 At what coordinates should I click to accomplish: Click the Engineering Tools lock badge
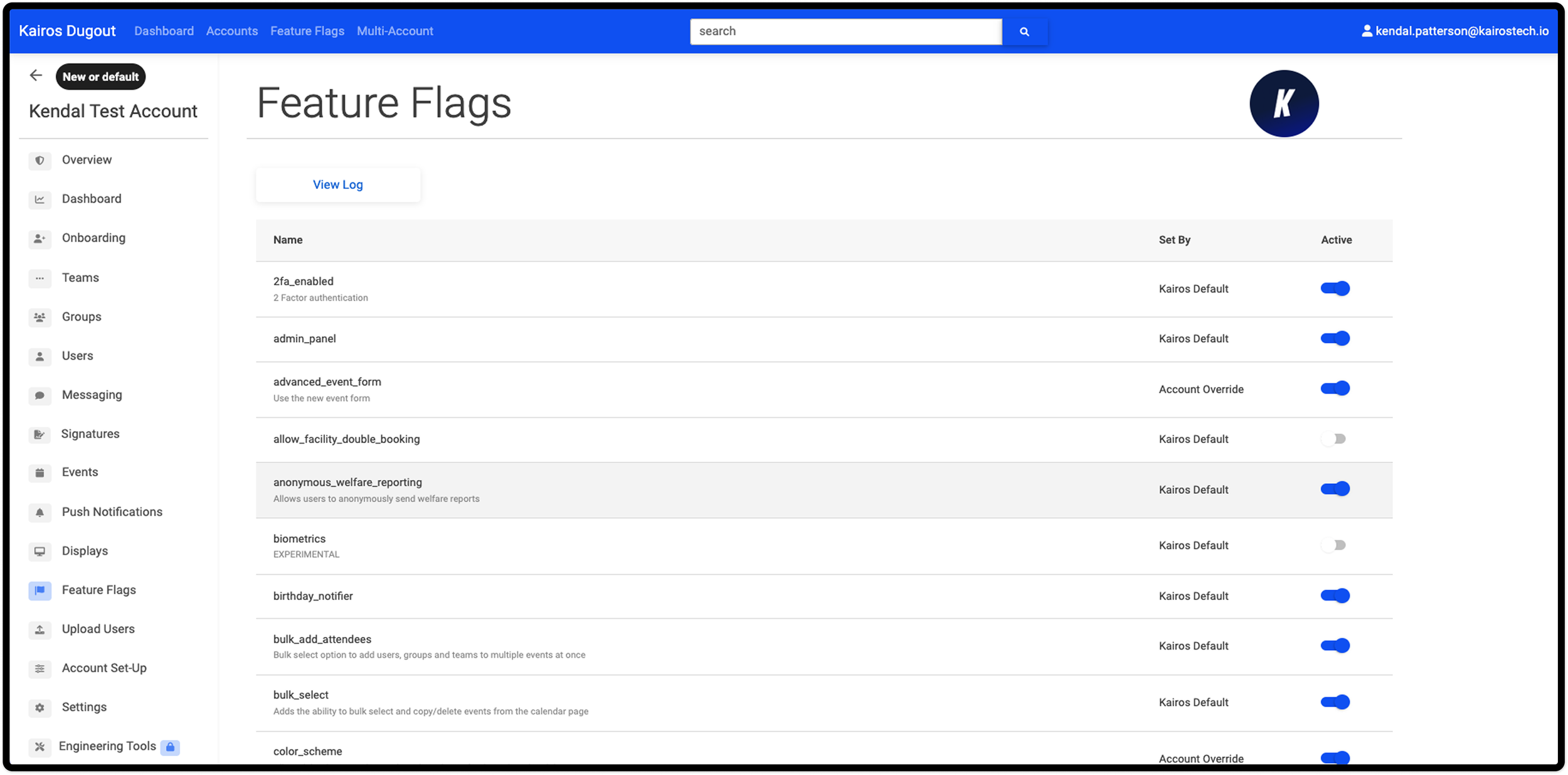pos(170,747)
